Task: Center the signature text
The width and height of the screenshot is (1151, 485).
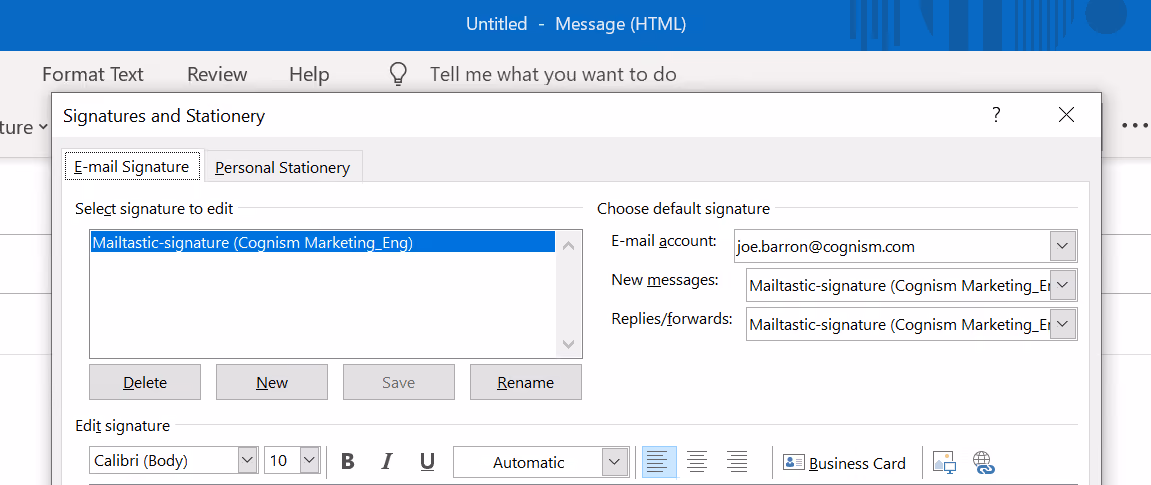Action: 697,462
